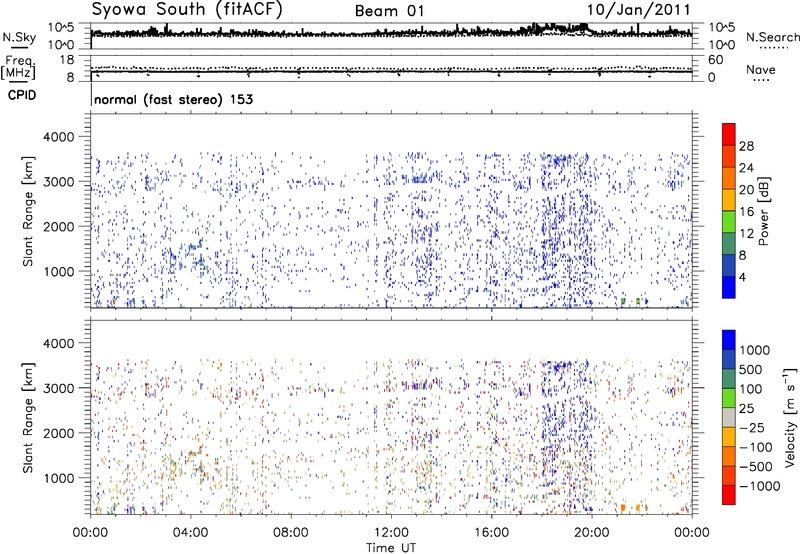The image size is (800, 554).
Task: Click the '3000' tick on velocity panel axis
Action: point(58,388)
